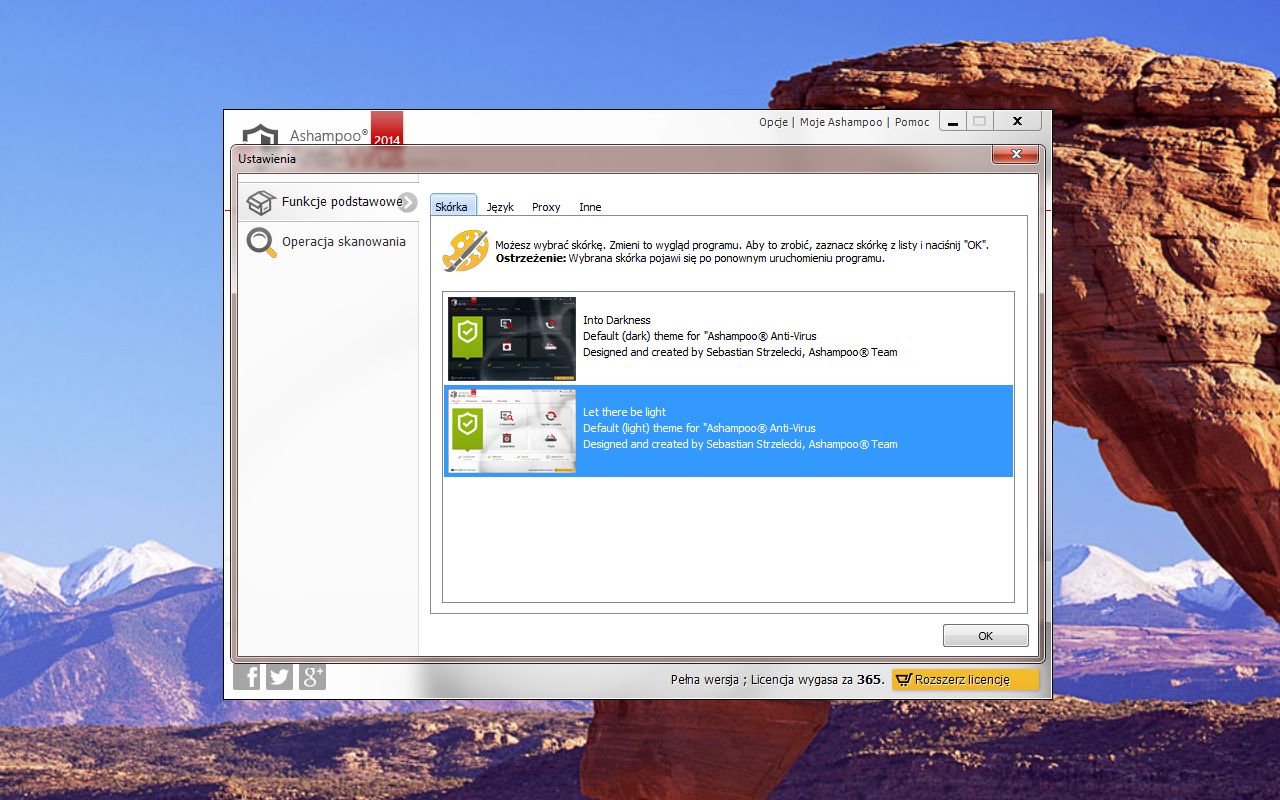Click the arrow beside Funkcje podstawowe
The width and height of the screenshot is (1280, 800).
point(407,202)
